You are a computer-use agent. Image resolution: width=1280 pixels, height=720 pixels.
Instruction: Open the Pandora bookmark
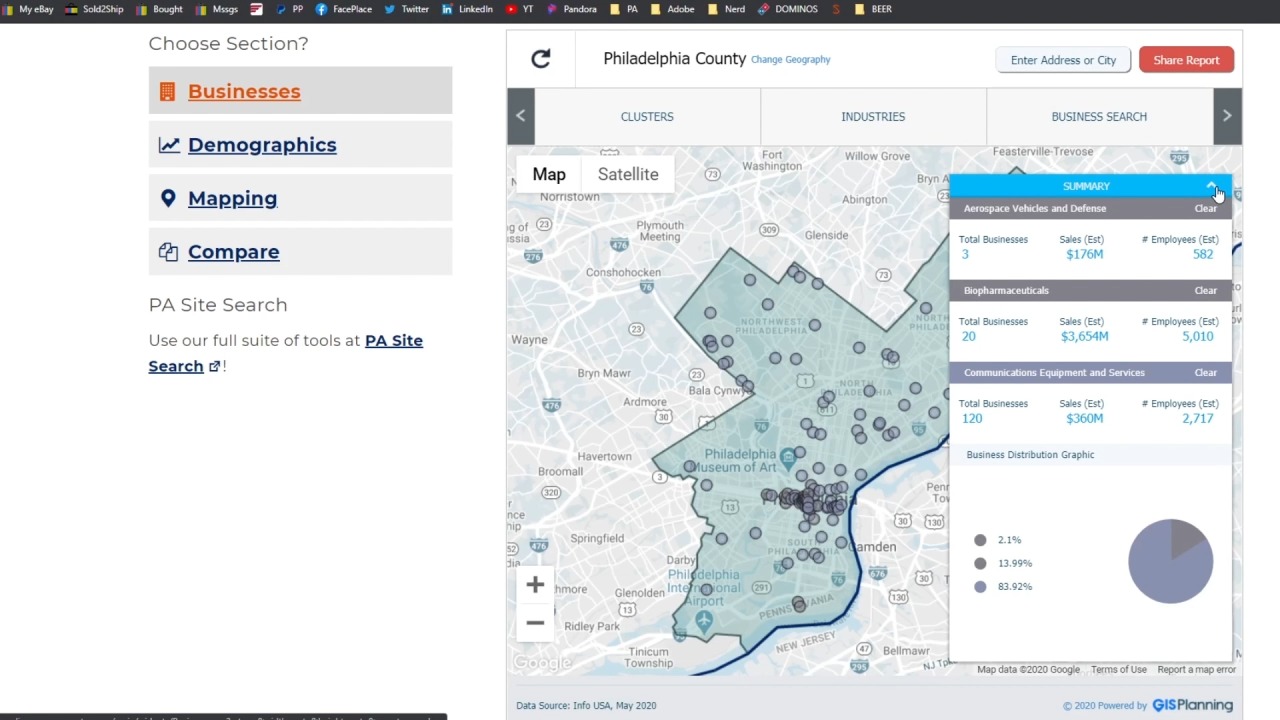click(x=572, y=9)
